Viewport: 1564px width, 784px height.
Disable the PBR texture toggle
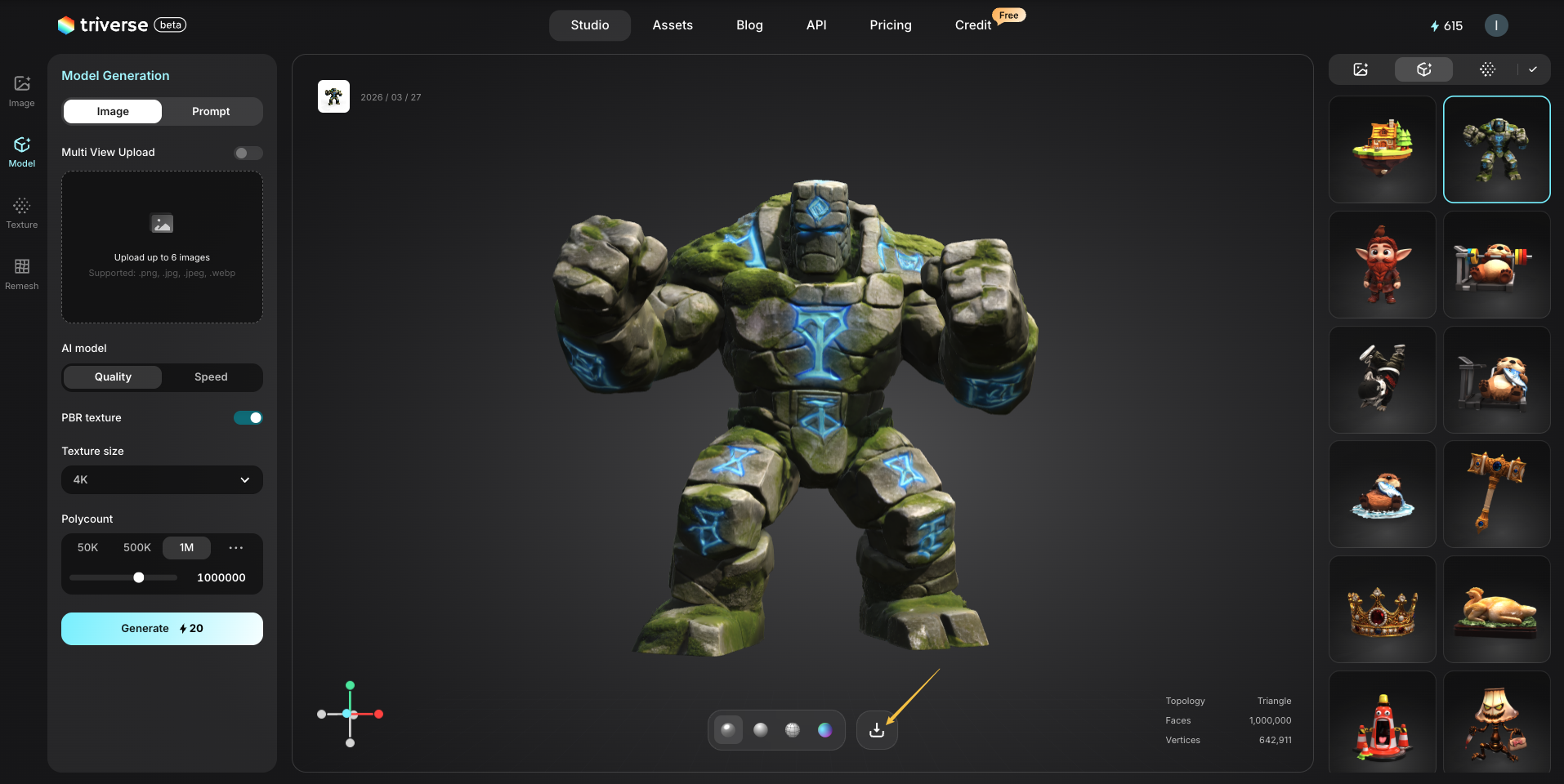tap(248, 418)
